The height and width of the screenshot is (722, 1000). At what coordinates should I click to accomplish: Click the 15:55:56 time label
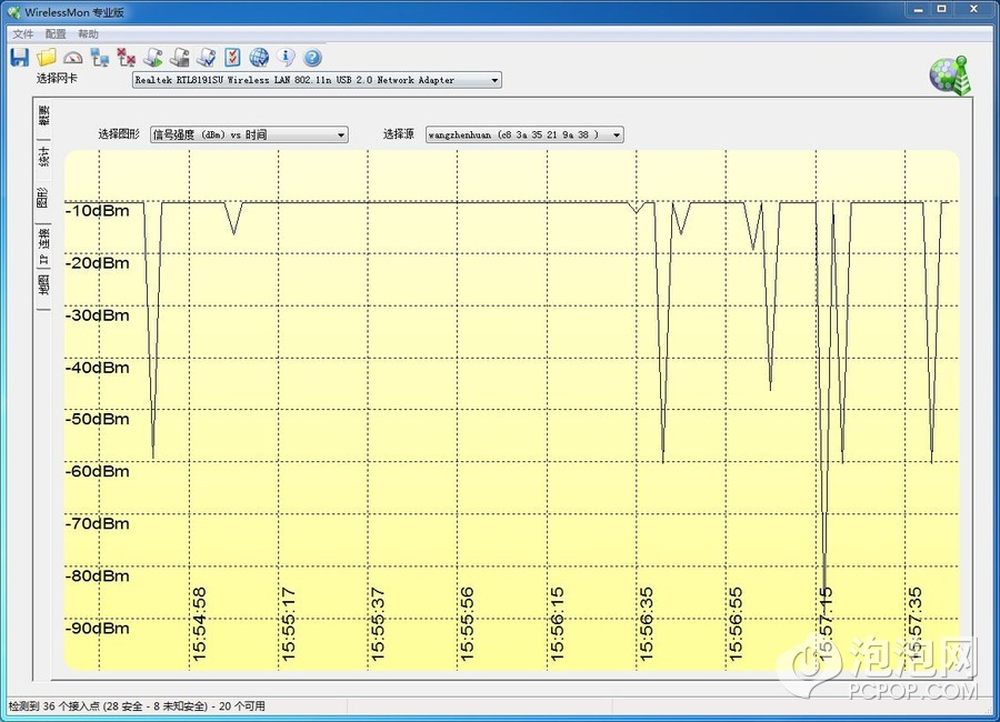point(467,624)
